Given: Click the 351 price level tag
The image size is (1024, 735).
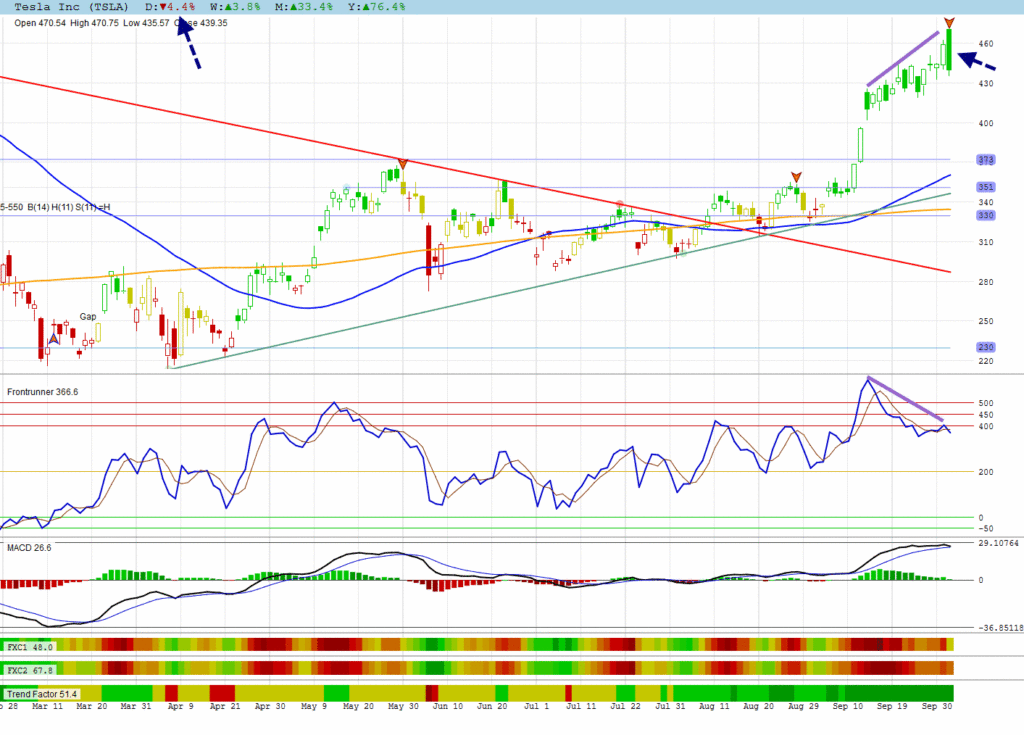Looking at the screenshot, I should (x=985, y=187).
